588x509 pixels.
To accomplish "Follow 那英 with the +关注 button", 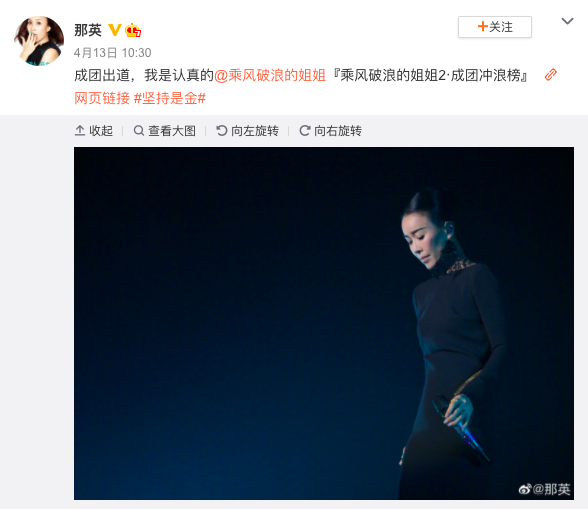I will (x=495, y=27).
